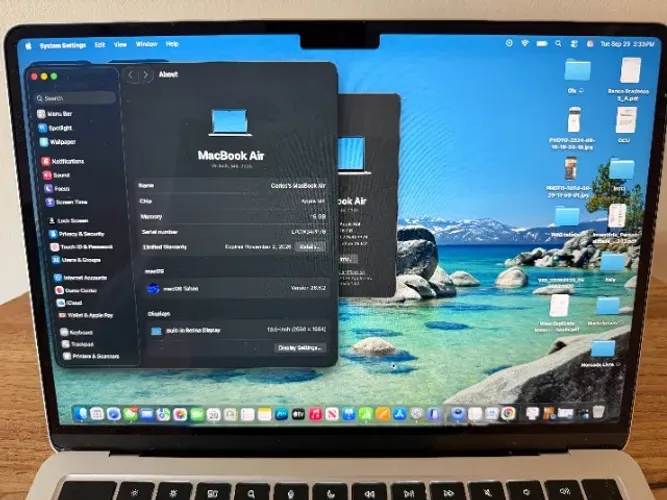
Task: Open the Edit menu
Action: click(100, 44)
